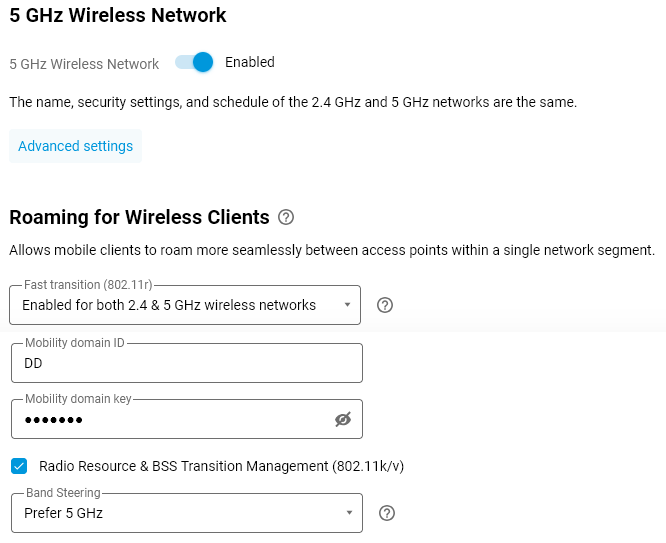Image resolution: width=666 pixels, height=543 pixels.
Task: Click help icon next to Fast transition dropdown
Action: (x=385, y=305)
